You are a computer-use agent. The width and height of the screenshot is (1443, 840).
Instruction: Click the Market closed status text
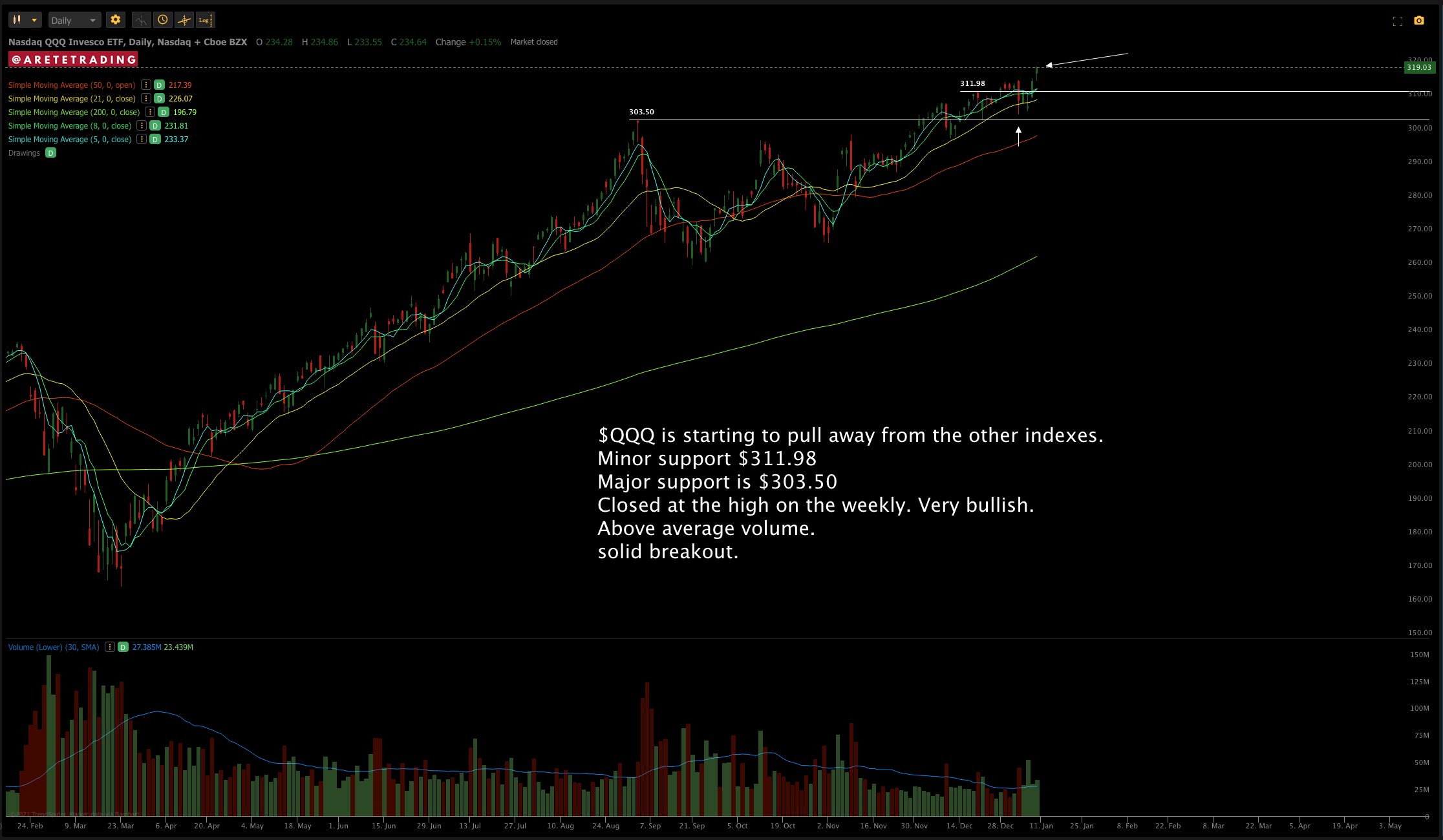coord(534,42)
